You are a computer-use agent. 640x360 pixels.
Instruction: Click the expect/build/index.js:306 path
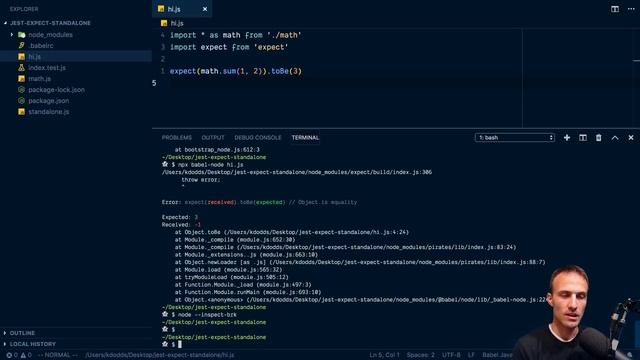pos(297,172)
